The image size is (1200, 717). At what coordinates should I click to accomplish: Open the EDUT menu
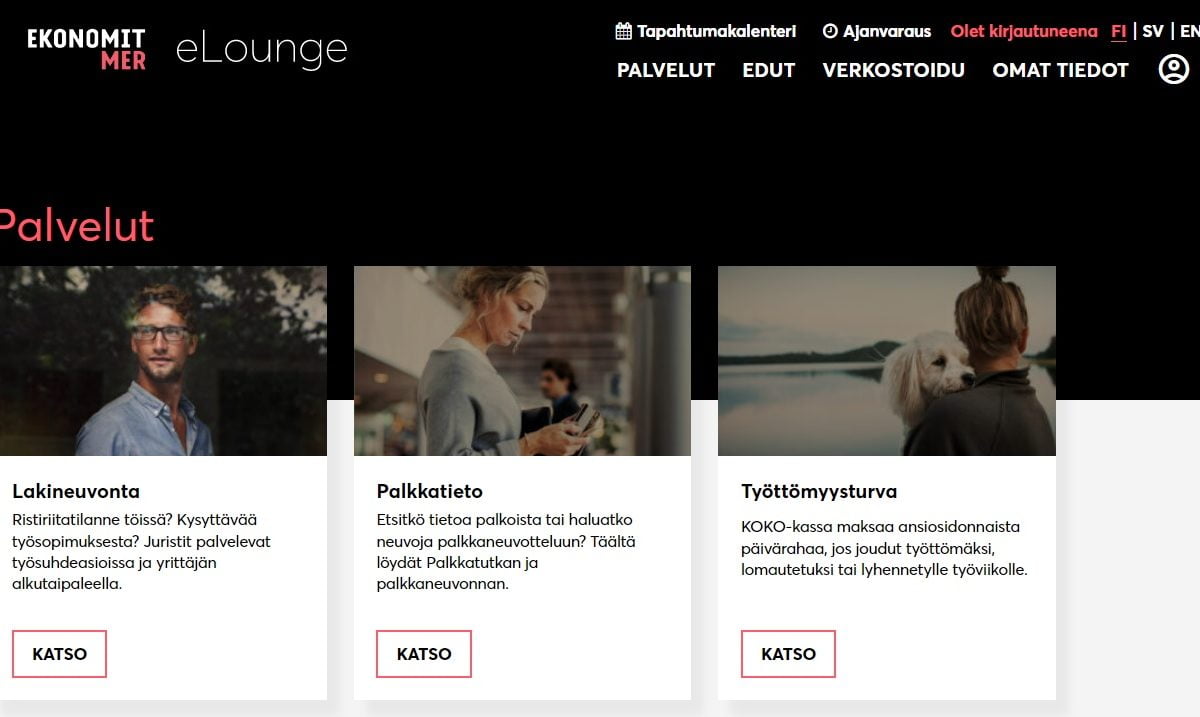[769, 70]
